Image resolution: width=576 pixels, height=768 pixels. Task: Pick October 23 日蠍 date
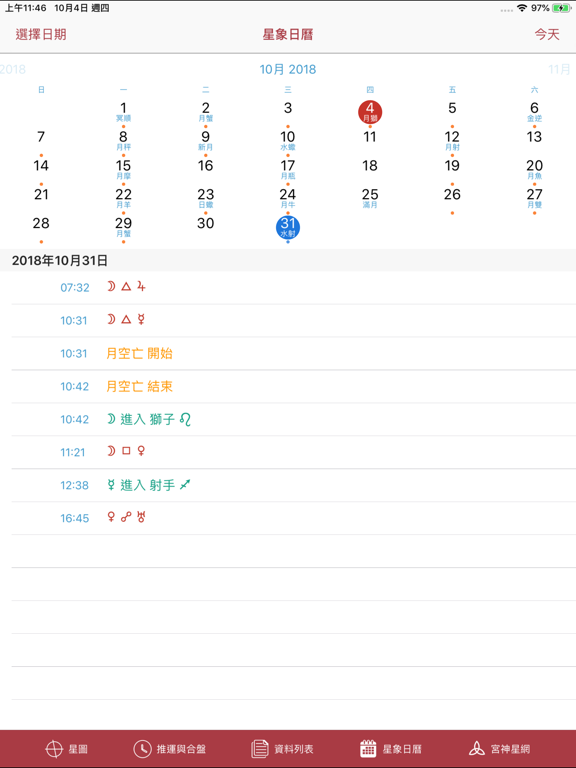(206, 199)
